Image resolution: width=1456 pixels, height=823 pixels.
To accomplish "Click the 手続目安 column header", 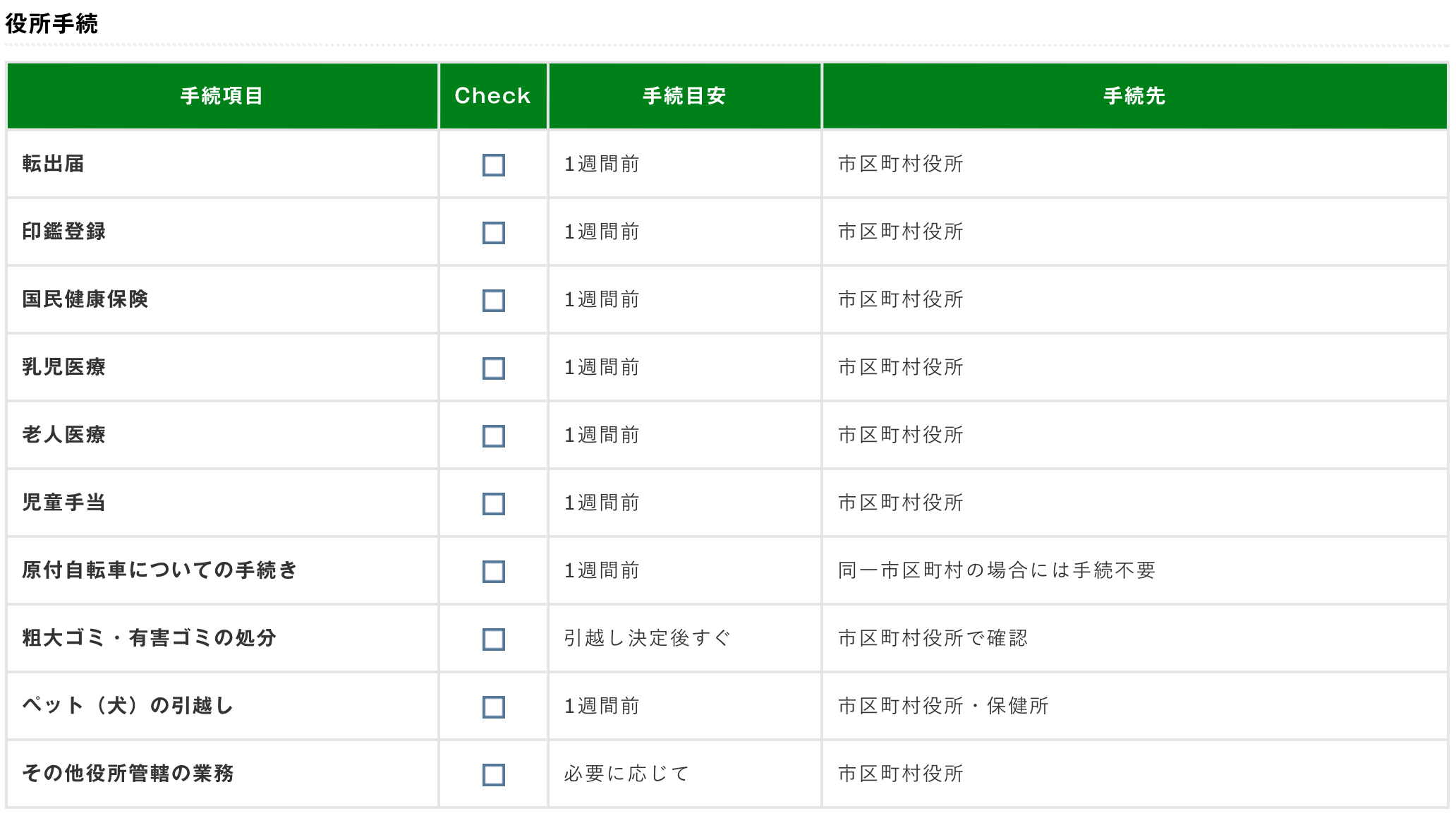I will (684, 96).
